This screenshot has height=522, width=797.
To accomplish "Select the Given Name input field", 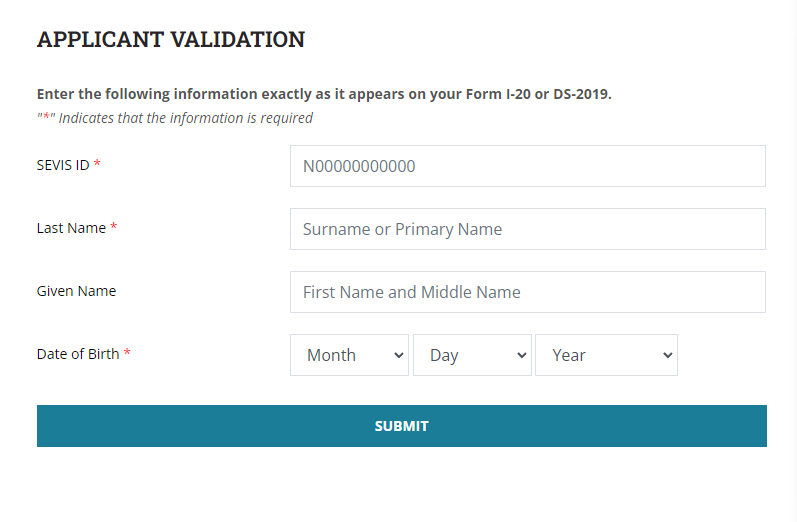I will (x=527, y=292).
